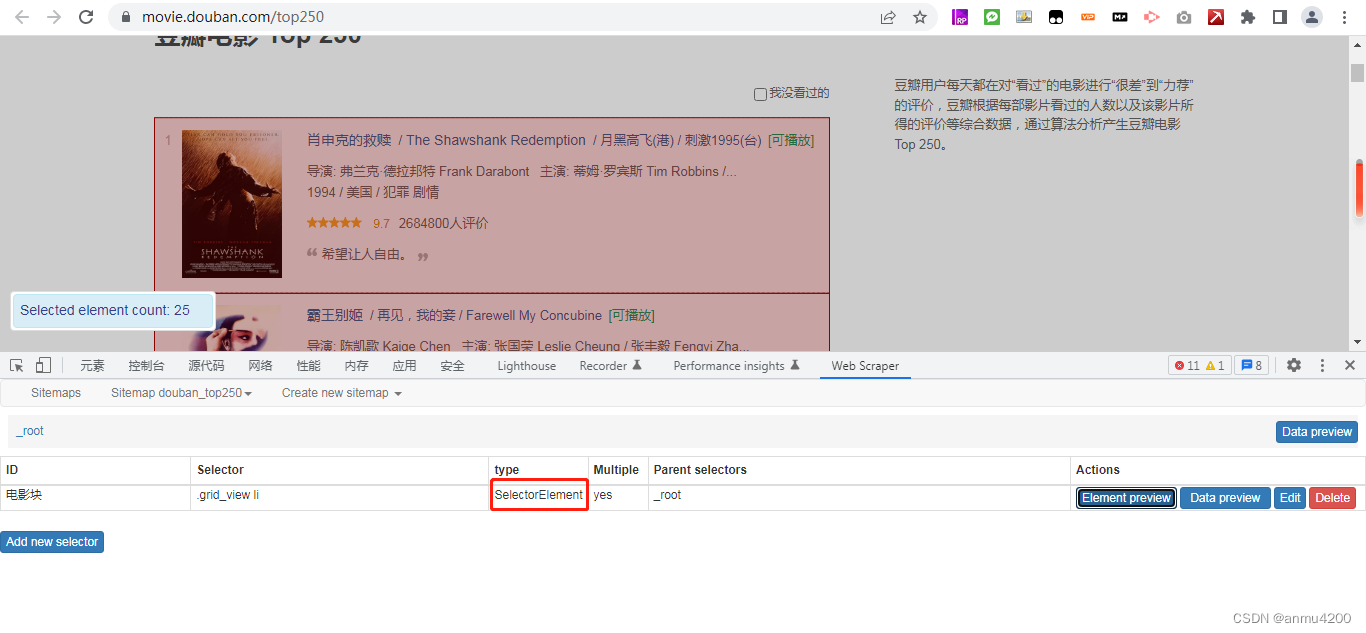Toggle the browser side panel
This screenshot has width=1366, height=633.
point(1280,17)
